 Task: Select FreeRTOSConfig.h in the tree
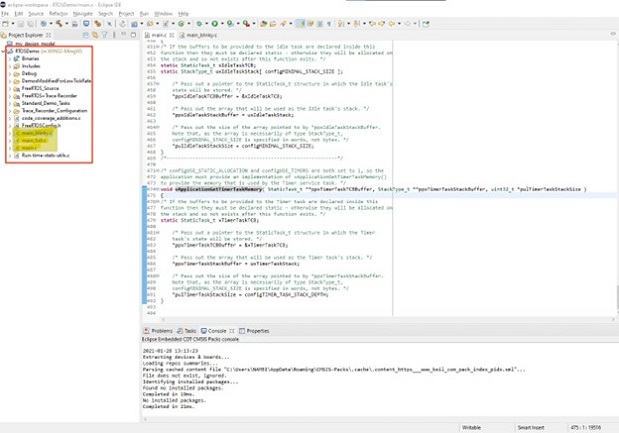point(41,126)
